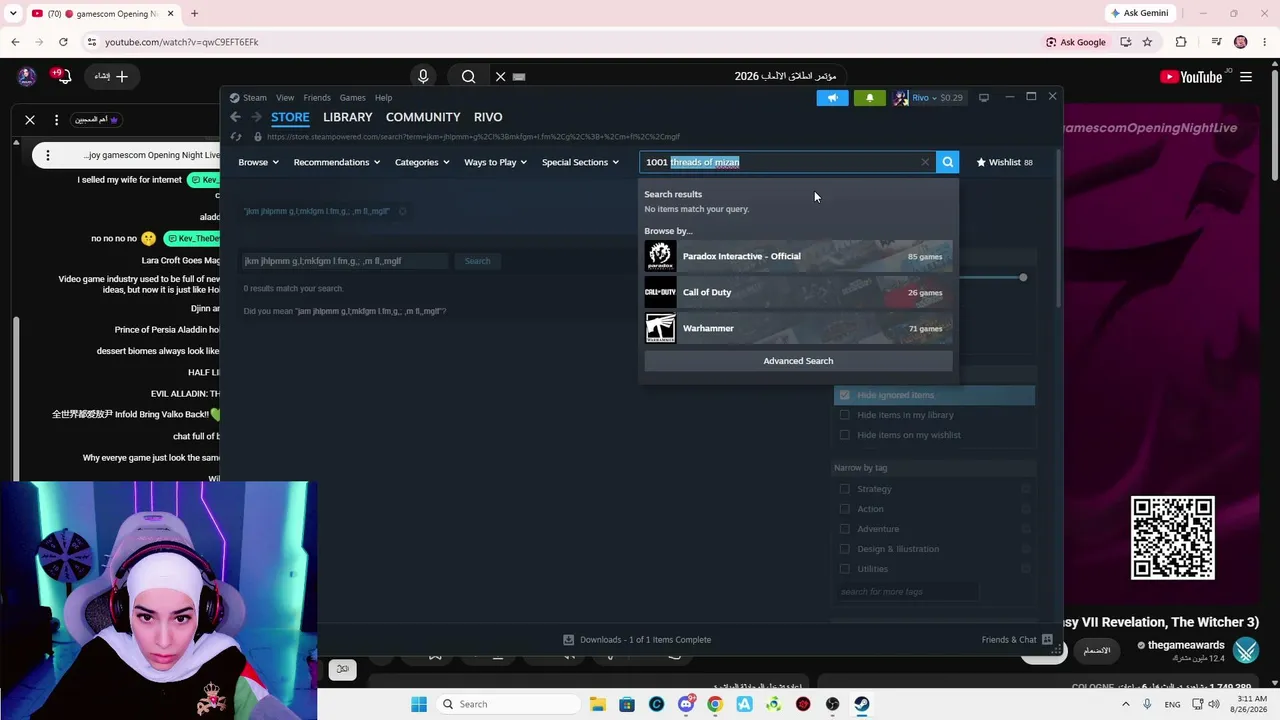Click the YouTube search magnifier icon
1280x720 pixels.
pos(468,77)
